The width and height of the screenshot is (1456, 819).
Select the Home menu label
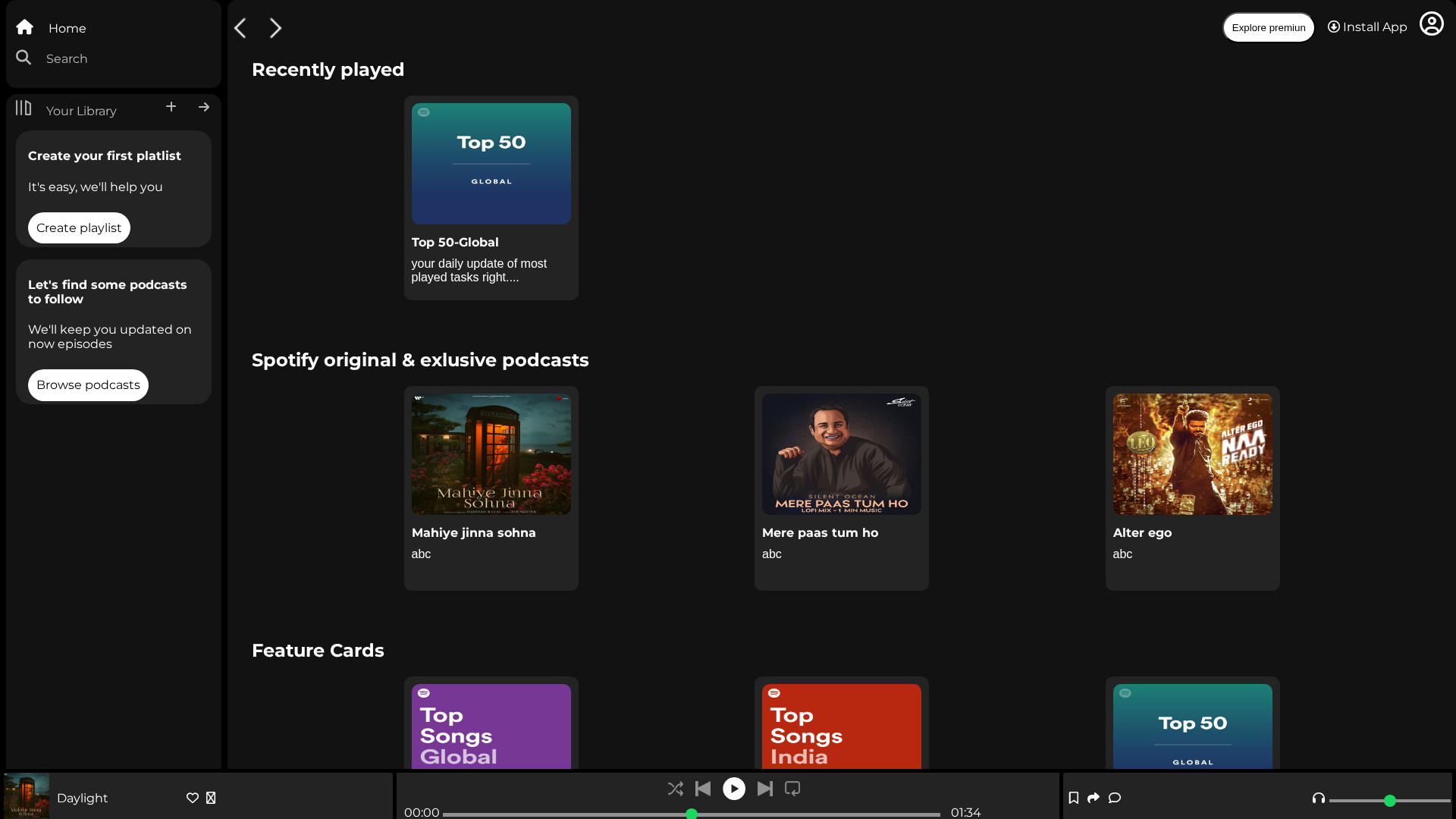pos(67,28)
